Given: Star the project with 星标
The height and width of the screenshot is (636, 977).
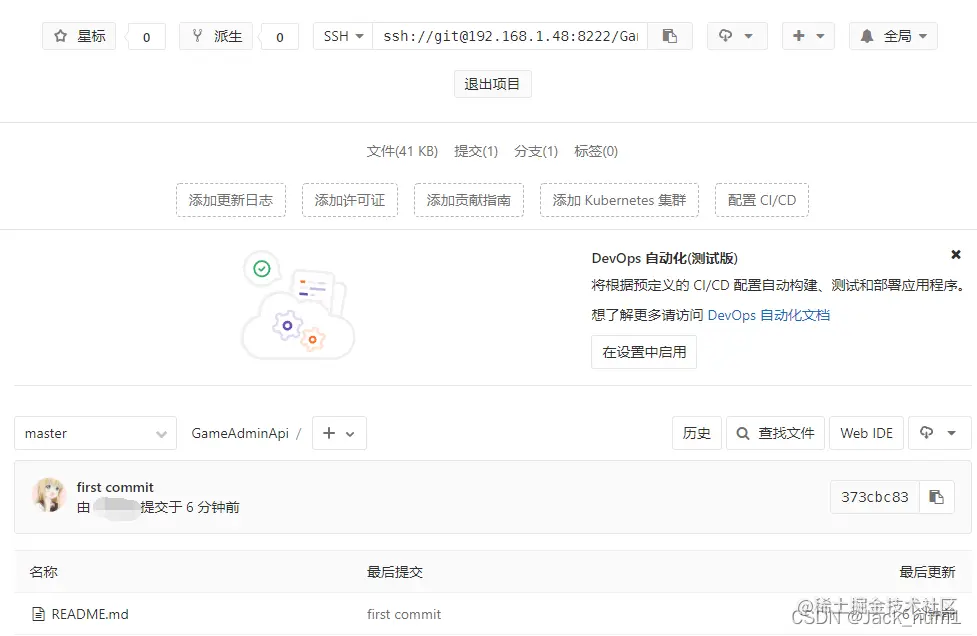Looking at the screenshot, I should 78,36.
